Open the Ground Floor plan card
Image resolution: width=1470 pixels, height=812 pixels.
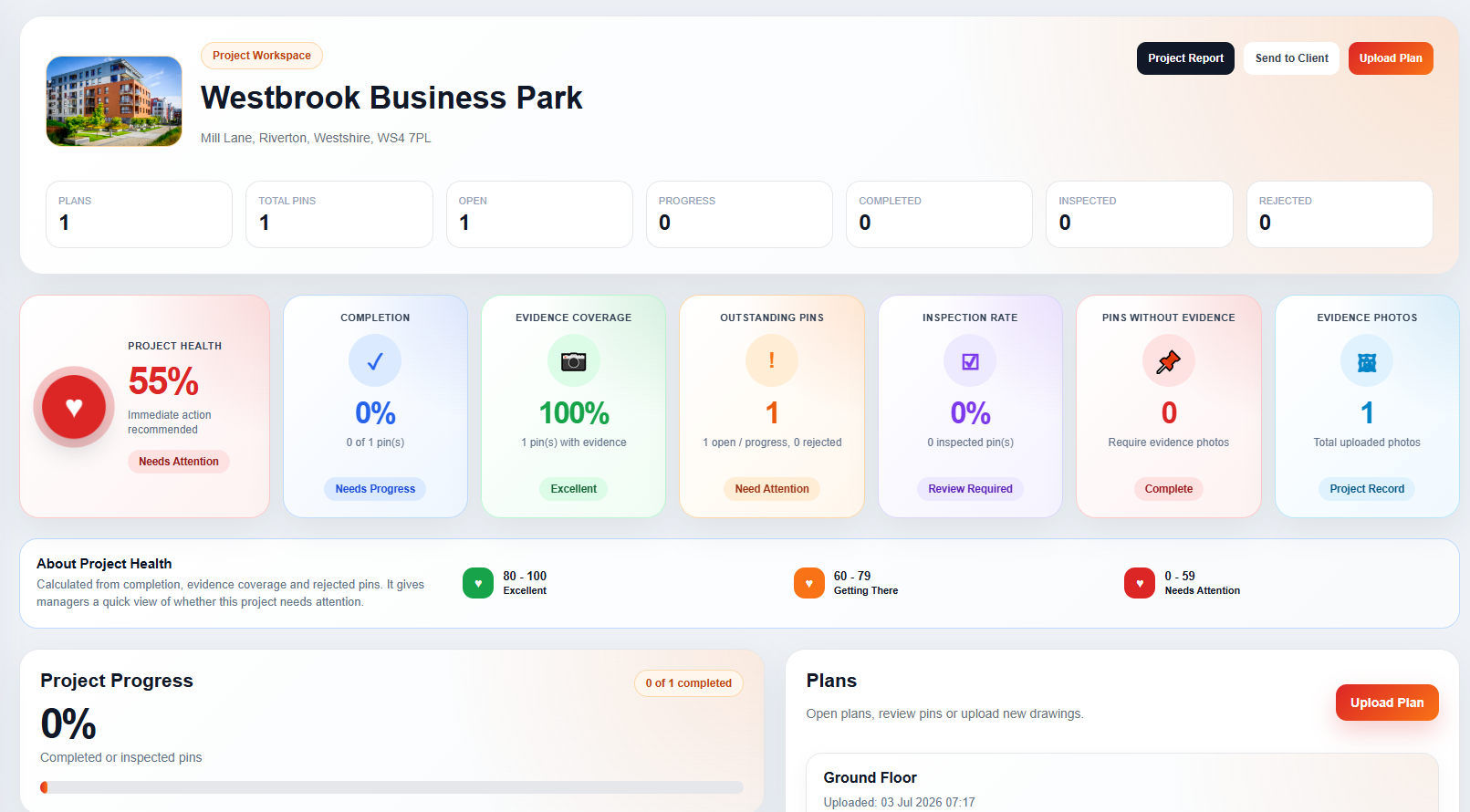[1121, 783]
